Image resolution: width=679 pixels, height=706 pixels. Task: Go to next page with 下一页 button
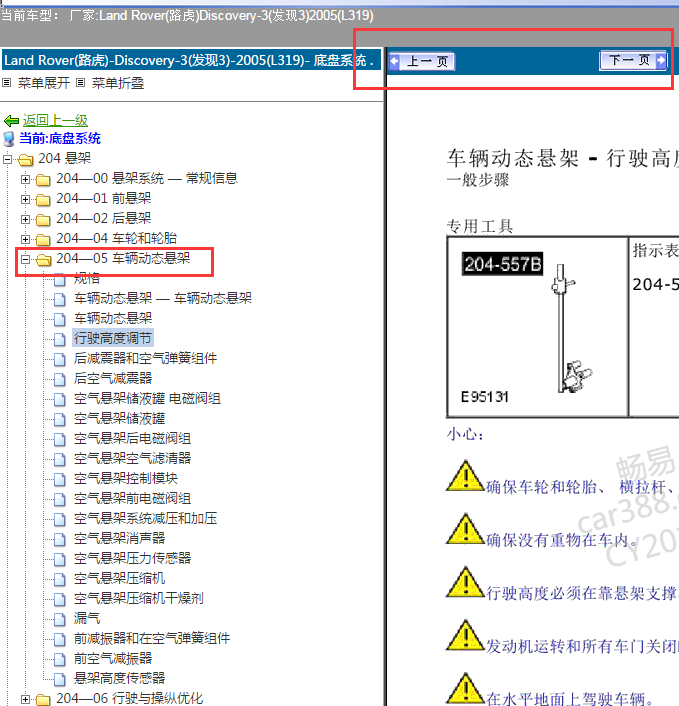pos(634,60)
